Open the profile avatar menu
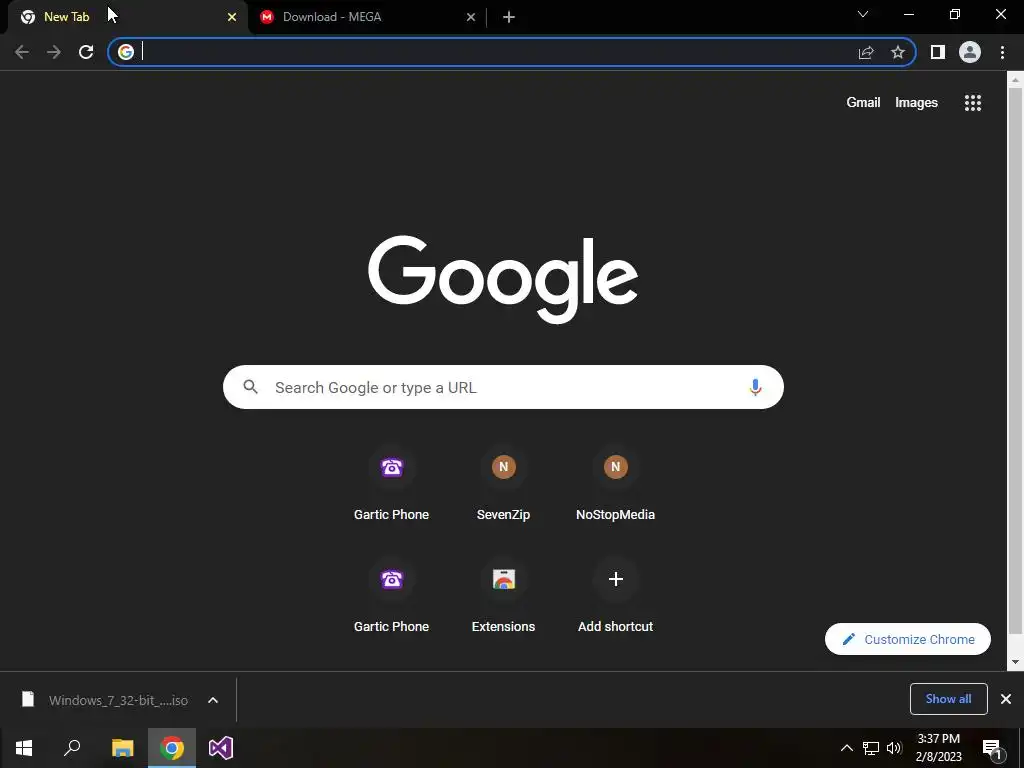The image size is (1024, 768). point(970,52)
